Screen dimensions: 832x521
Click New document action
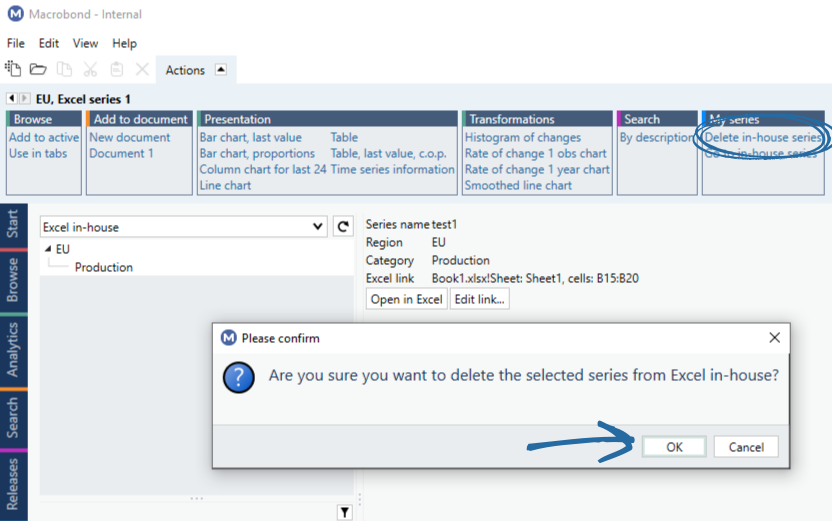(x=129, y=137)
